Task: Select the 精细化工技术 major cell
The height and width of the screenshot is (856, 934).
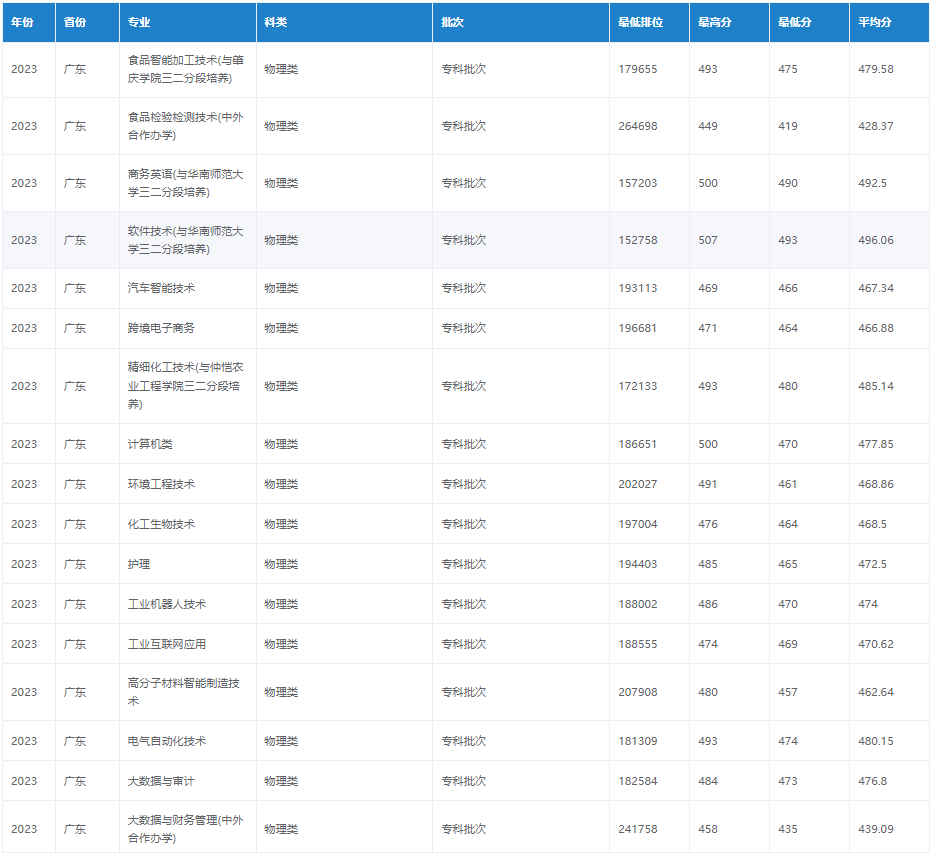Action: coord(186,386)
